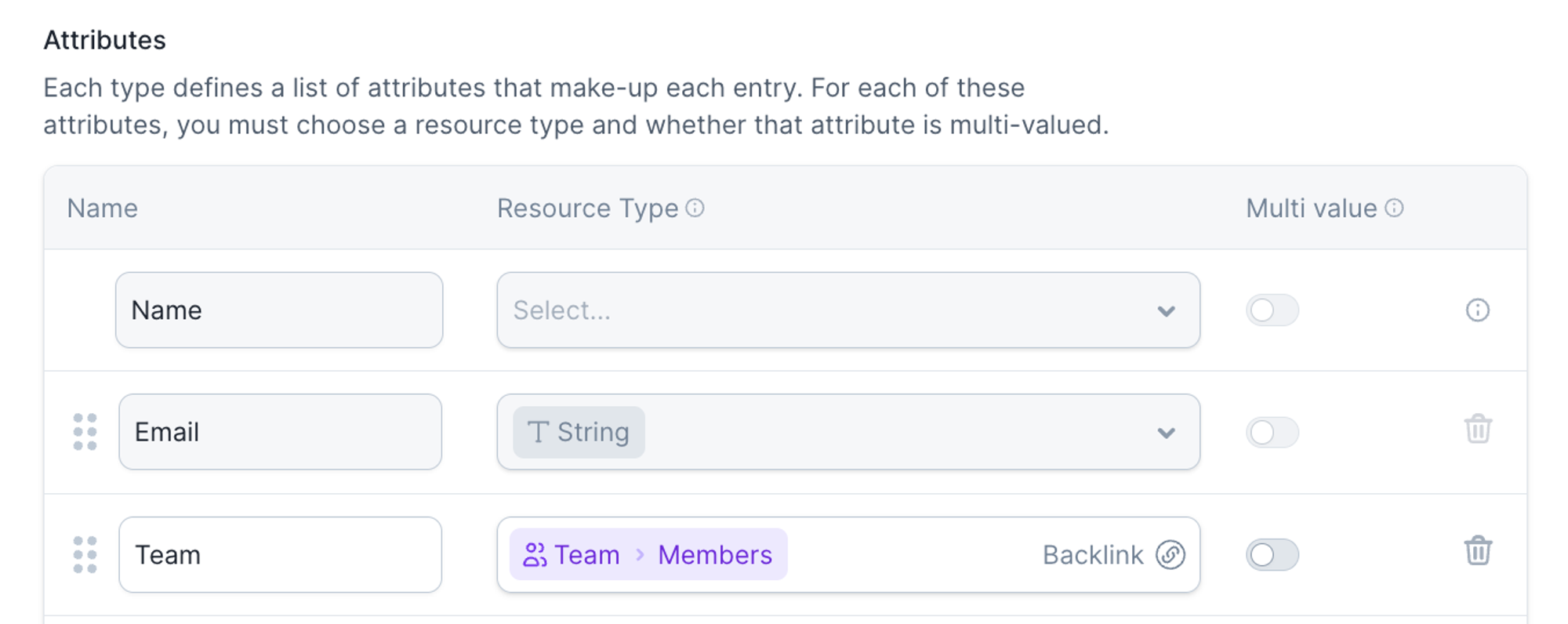Toggle multi value for Name attribute
This screenshot has height=624, width=1568.
(1272, 310)
